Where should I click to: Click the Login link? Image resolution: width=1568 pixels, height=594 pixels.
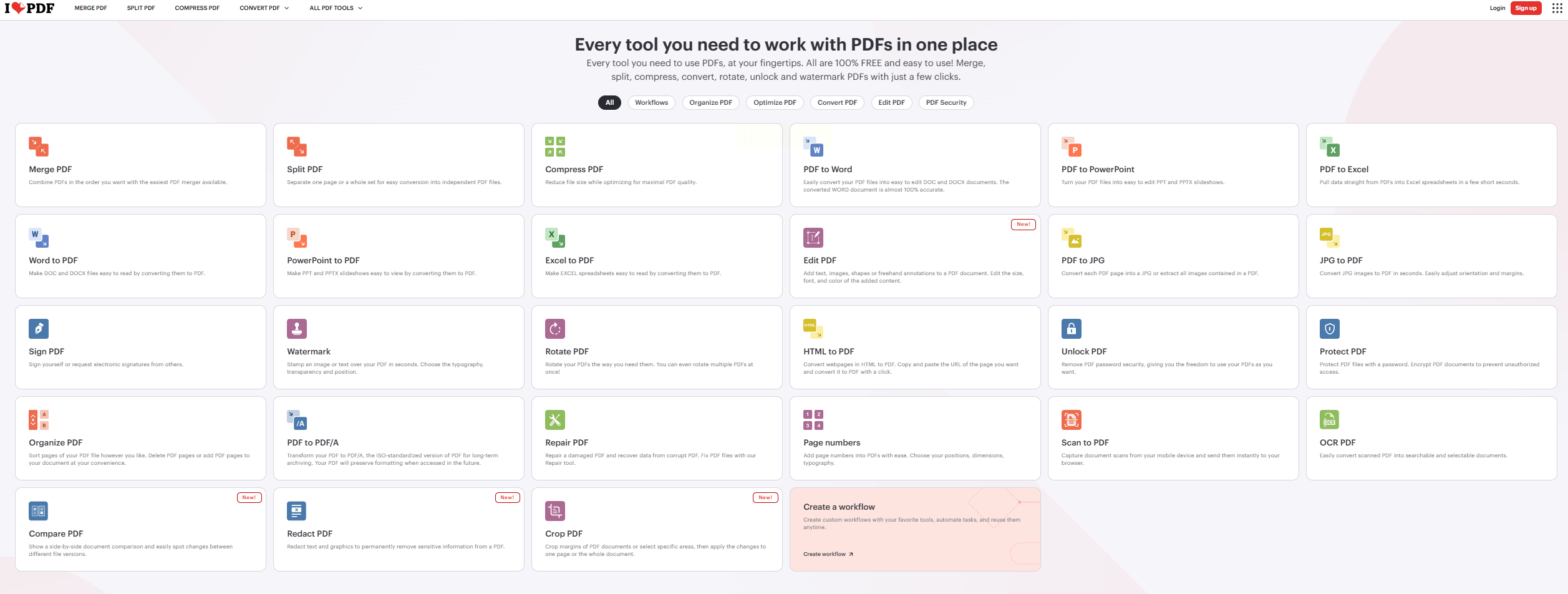point(1497,8)
